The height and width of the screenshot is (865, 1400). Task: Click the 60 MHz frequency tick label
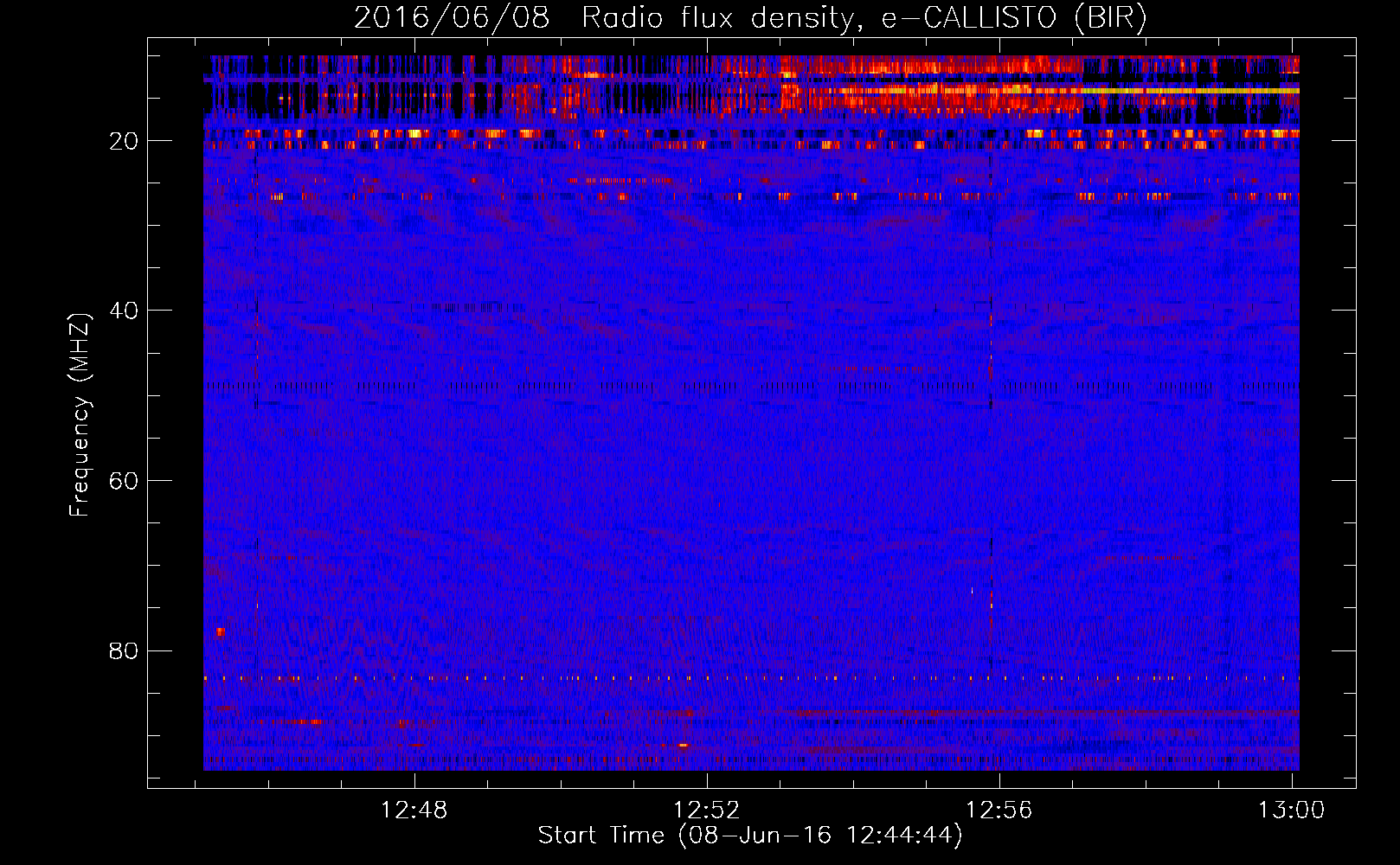click(x=125, y=481)
